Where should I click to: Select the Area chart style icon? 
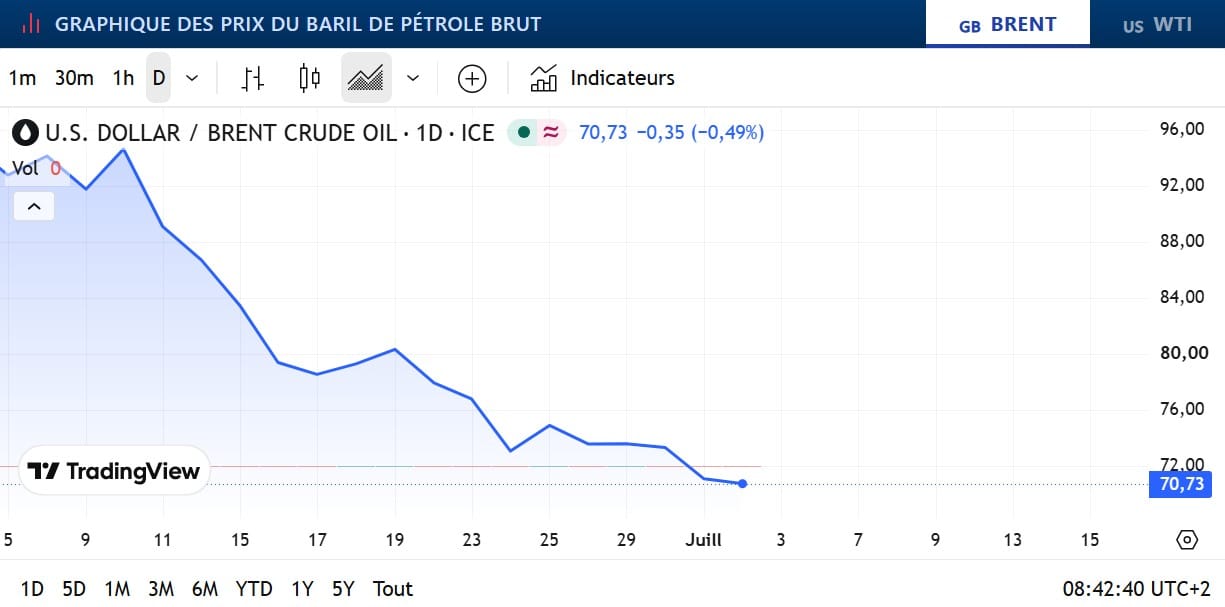(x=366, y=78)
